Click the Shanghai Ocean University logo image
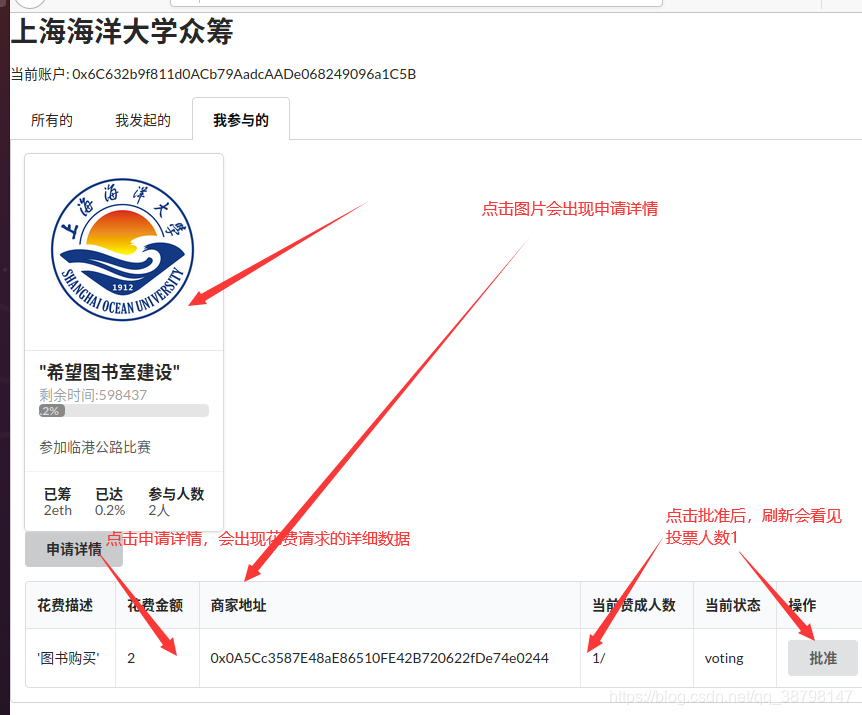The image size is (862, 715). point(123,250)
